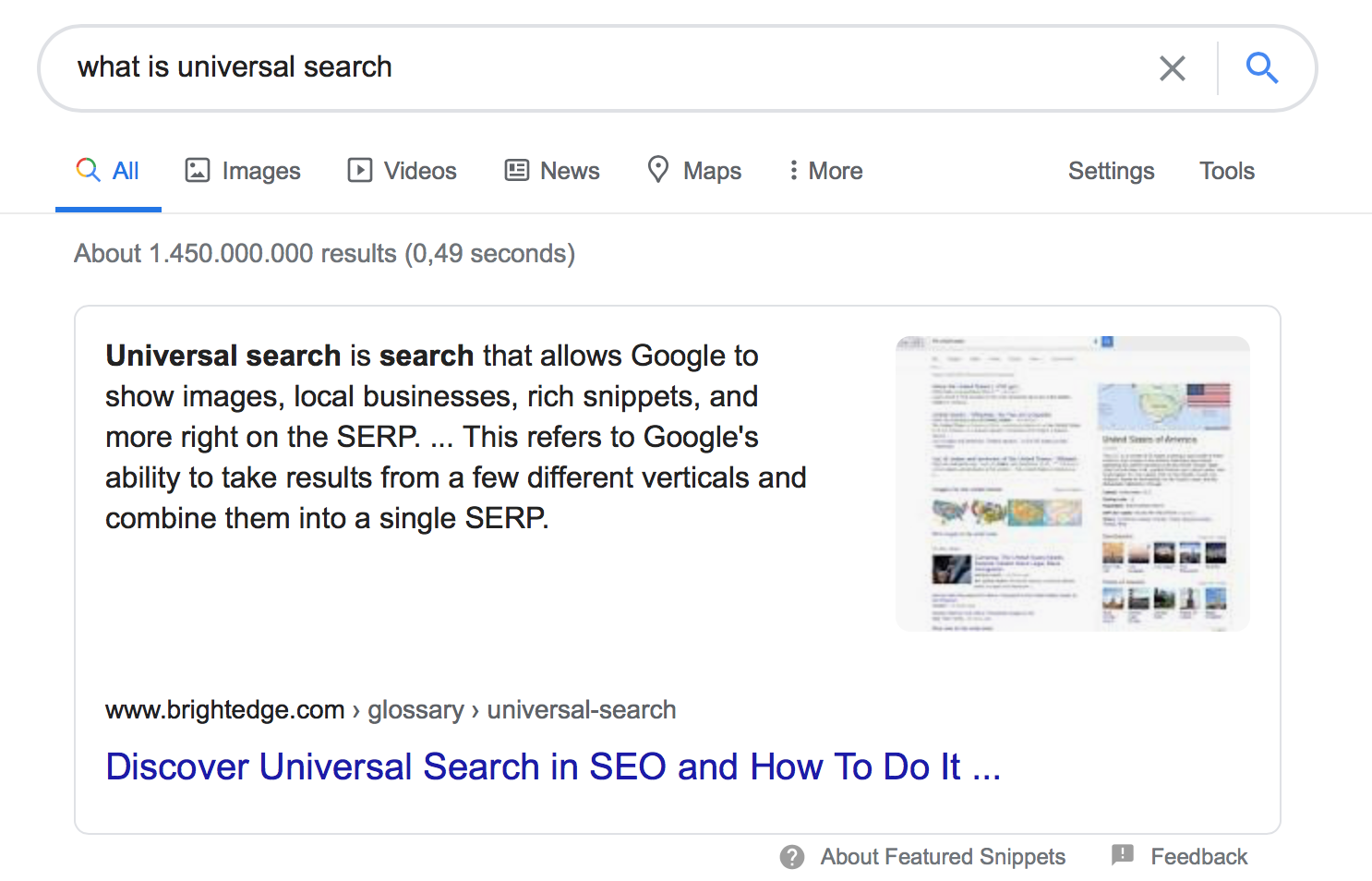The image size is (1372, 881).
Task: Click the results count text 'About 1.450.000.000 results'
Action: 235,253
